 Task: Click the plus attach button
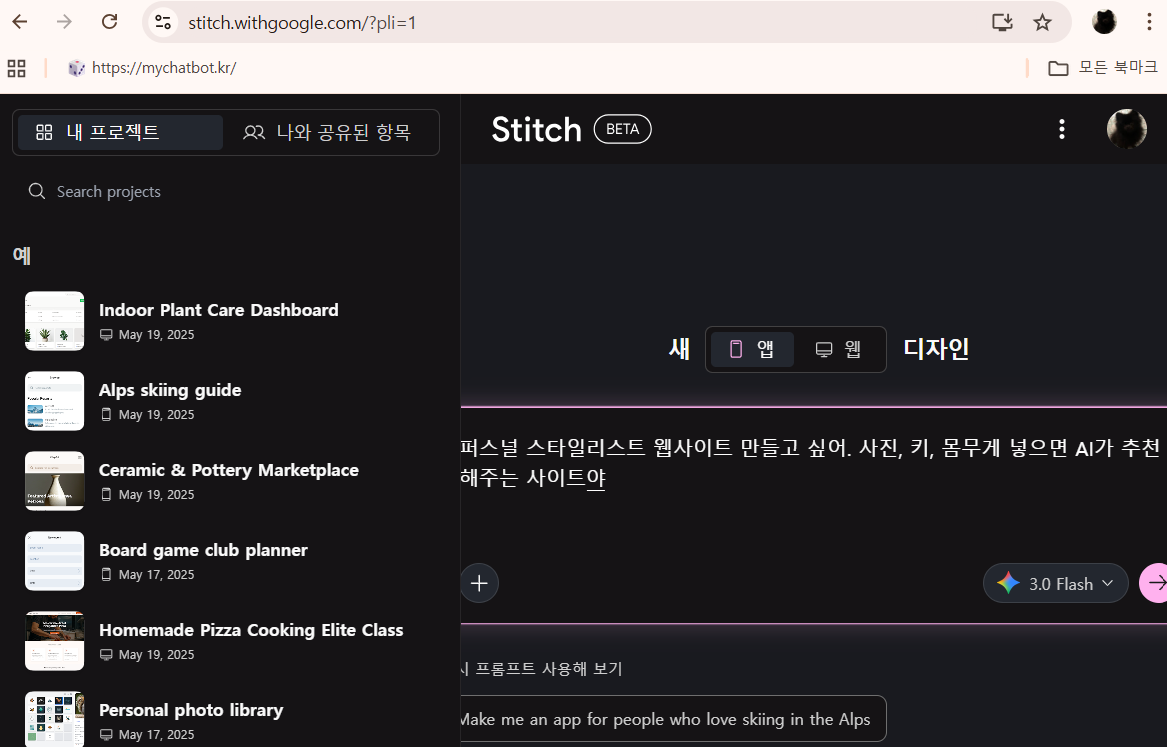479,583
